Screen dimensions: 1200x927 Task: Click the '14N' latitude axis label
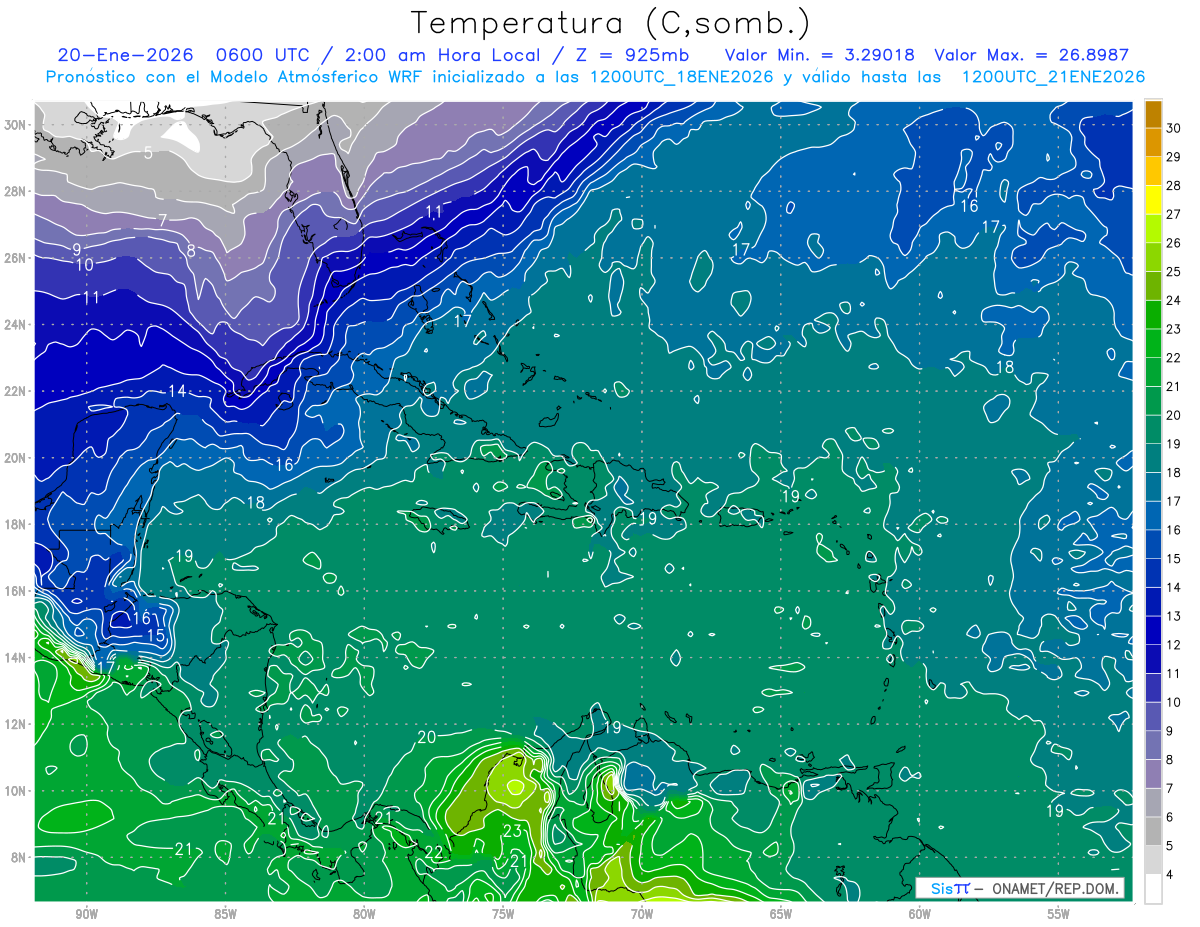point(17,658)
